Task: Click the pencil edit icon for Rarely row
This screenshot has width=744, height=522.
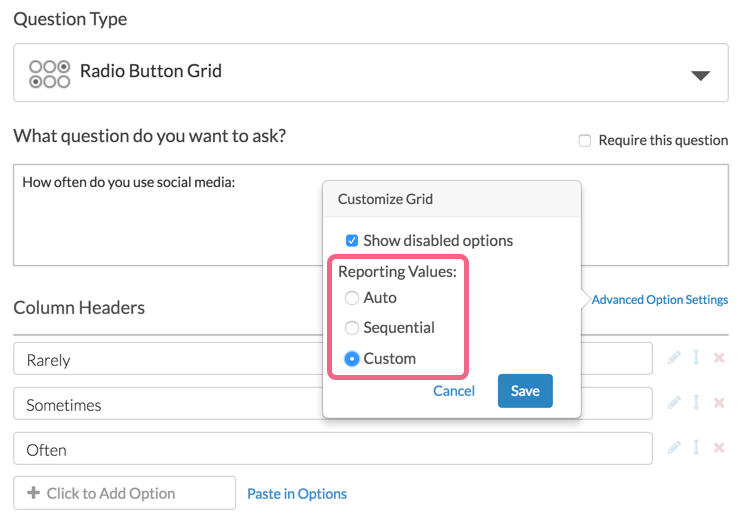Action: 675,358
